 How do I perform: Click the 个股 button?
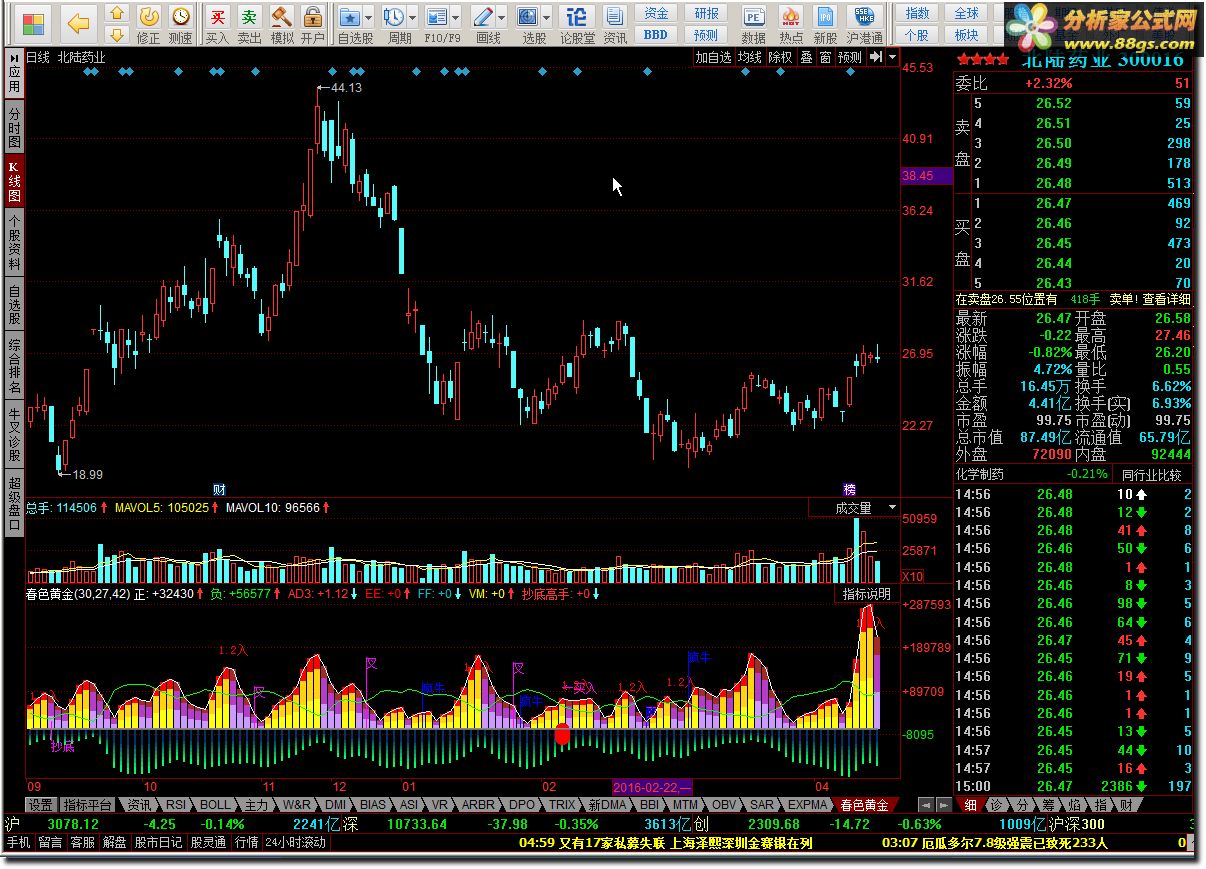[x=917, y=34]
